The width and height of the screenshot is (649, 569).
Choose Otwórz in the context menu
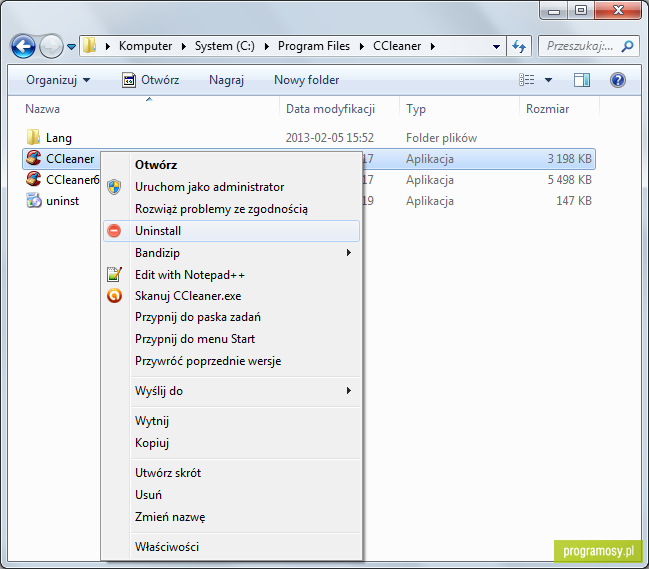coord(231,165)
